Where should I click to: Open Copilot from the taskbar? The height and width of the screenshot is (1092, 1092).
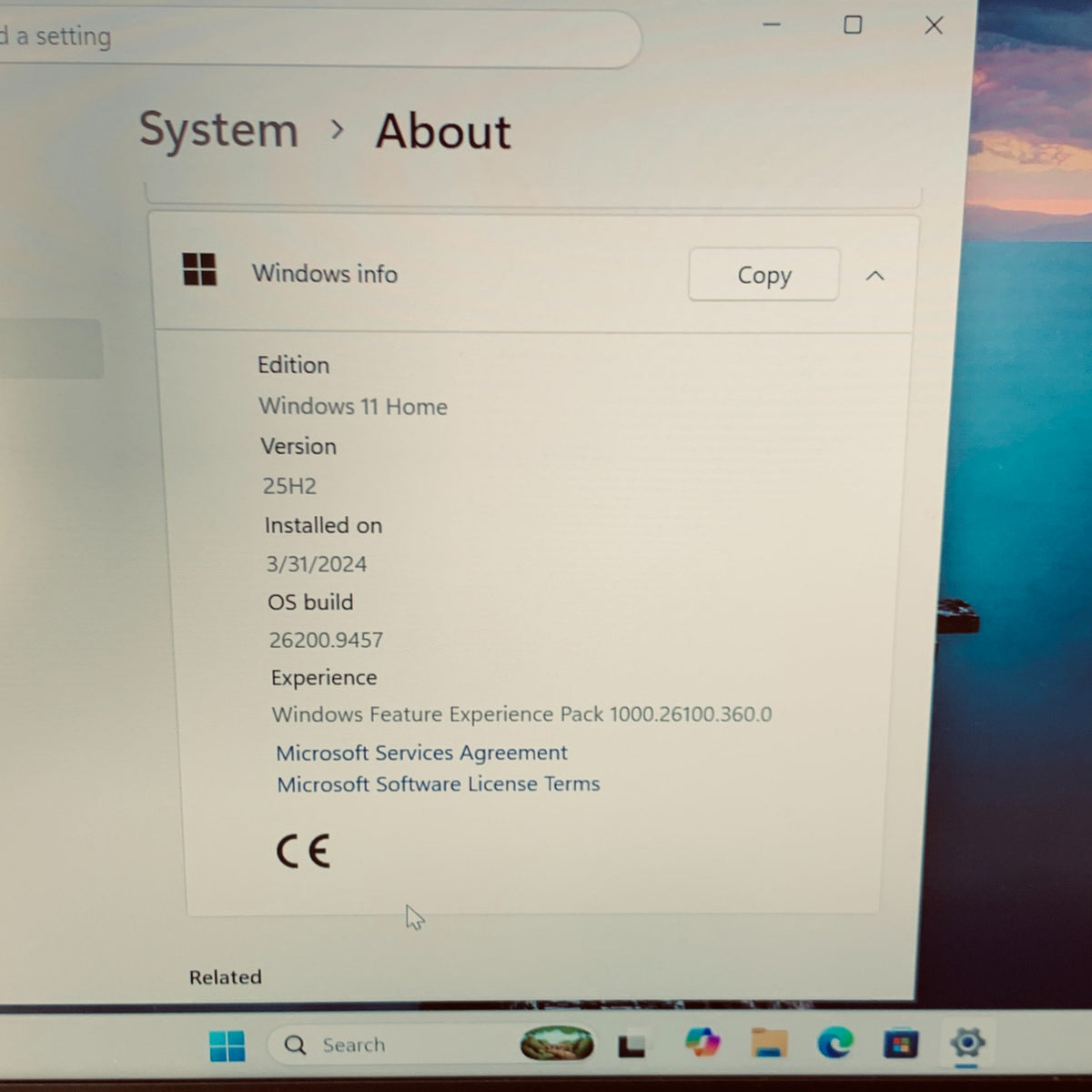(x=703, y=1042)
